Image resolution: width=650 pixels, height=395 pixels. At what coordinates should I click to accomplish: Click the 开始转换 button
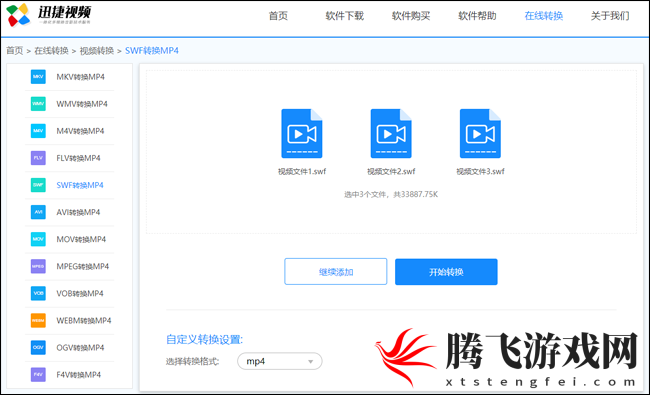click(x=446, y=272)
